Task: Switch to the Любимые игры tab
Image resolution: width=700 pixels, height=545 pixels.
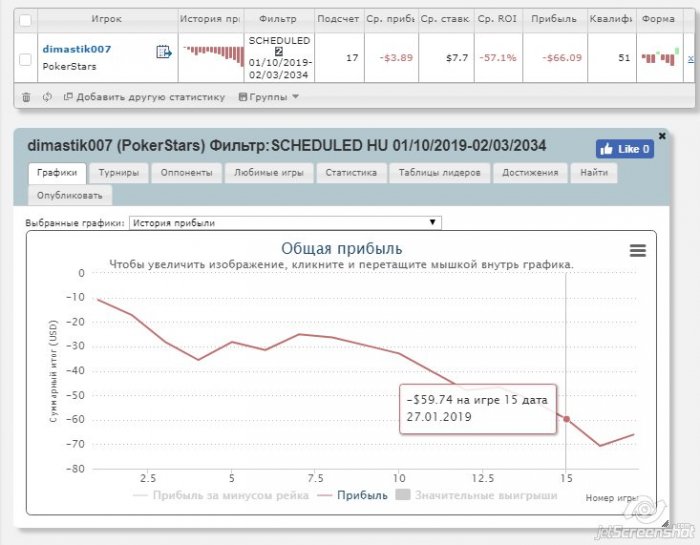Action: coord(269,173)
